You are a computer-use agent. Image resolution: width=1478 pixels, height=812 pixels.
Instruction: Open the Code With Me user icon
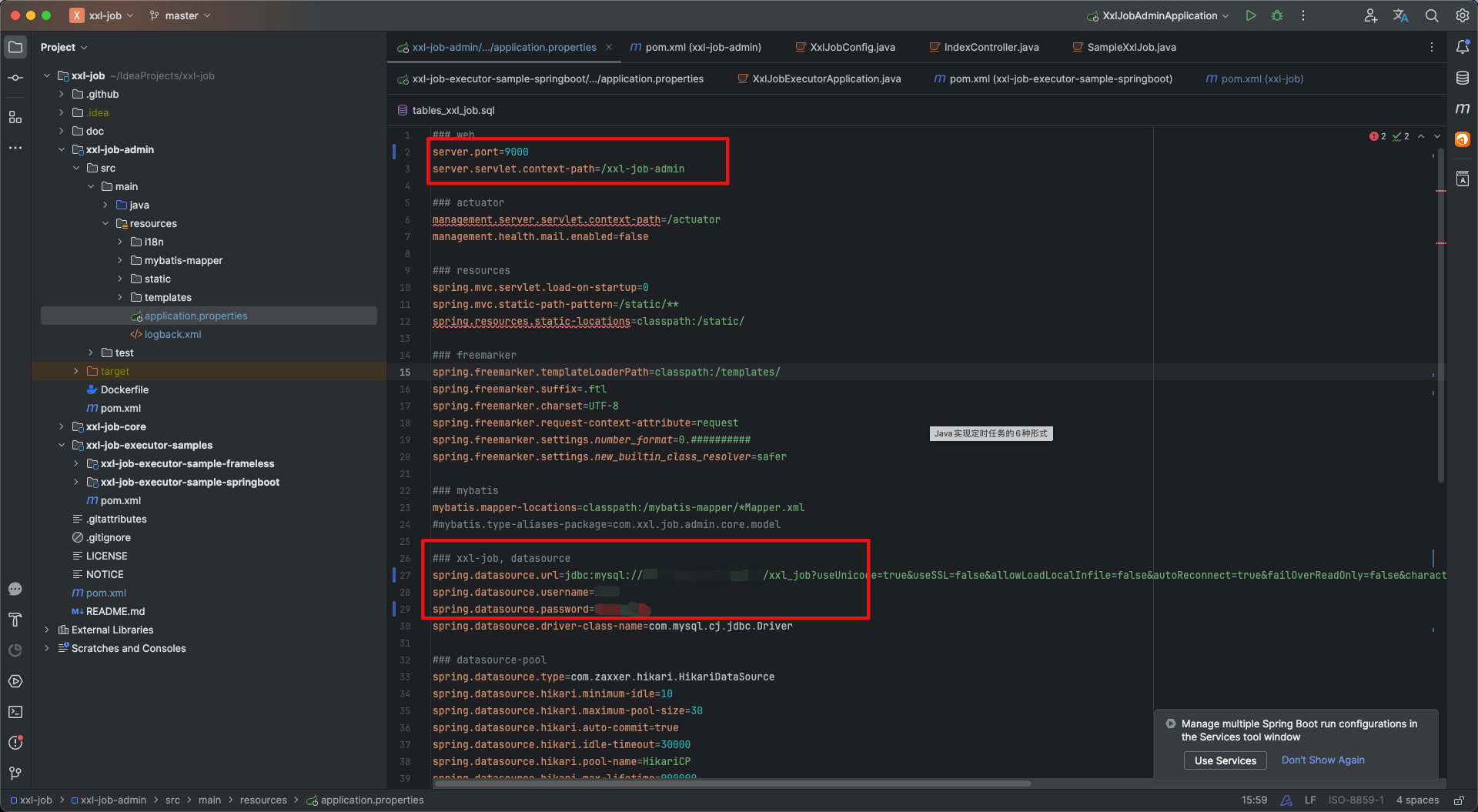[x=1371, y=15]
